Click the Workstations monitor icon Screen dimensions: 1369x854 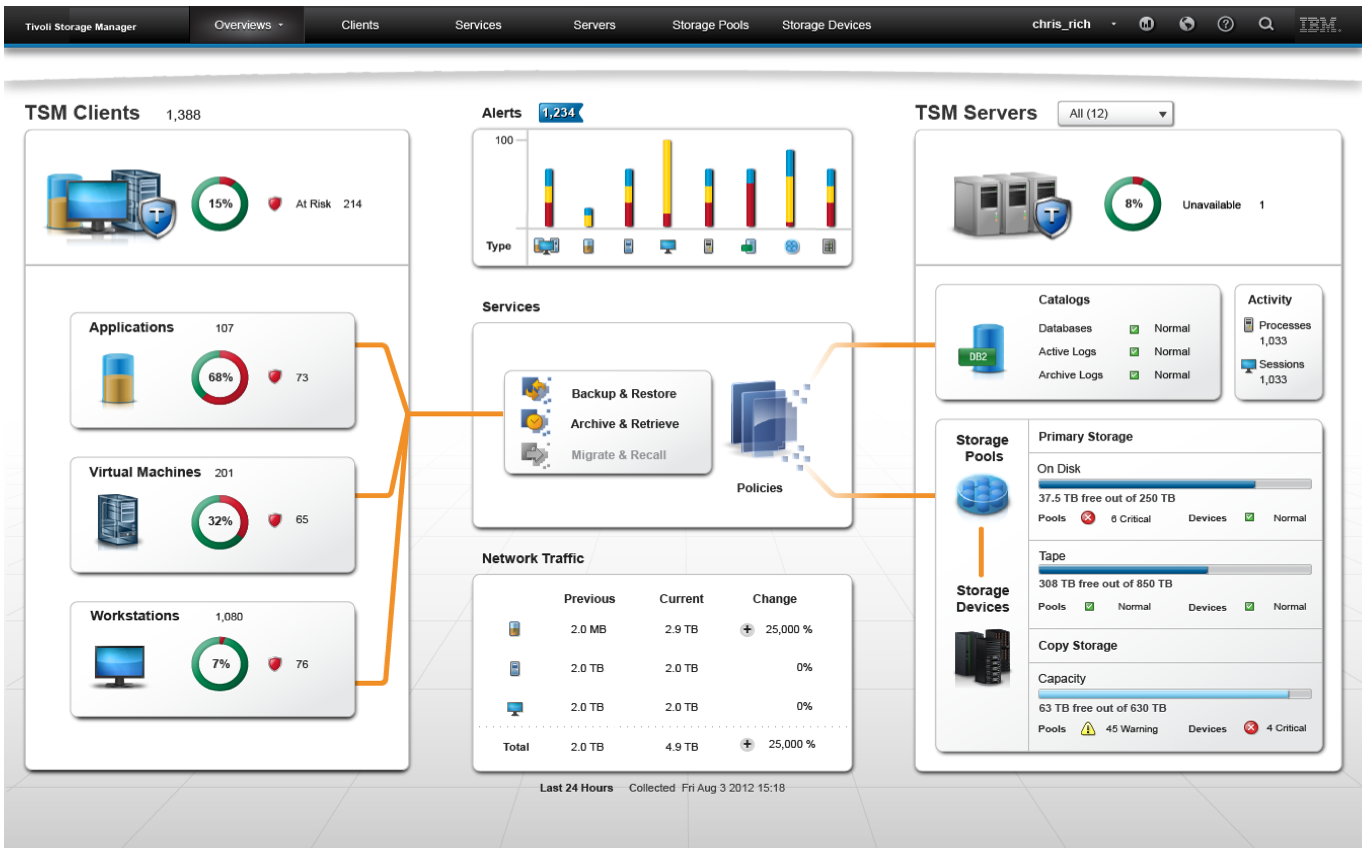(119, 665)
